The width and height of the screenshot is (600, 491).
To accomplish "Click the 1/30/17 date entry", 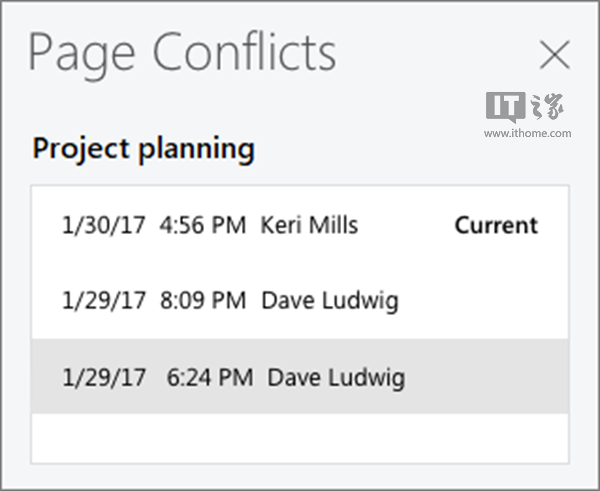I will point(103,226).
